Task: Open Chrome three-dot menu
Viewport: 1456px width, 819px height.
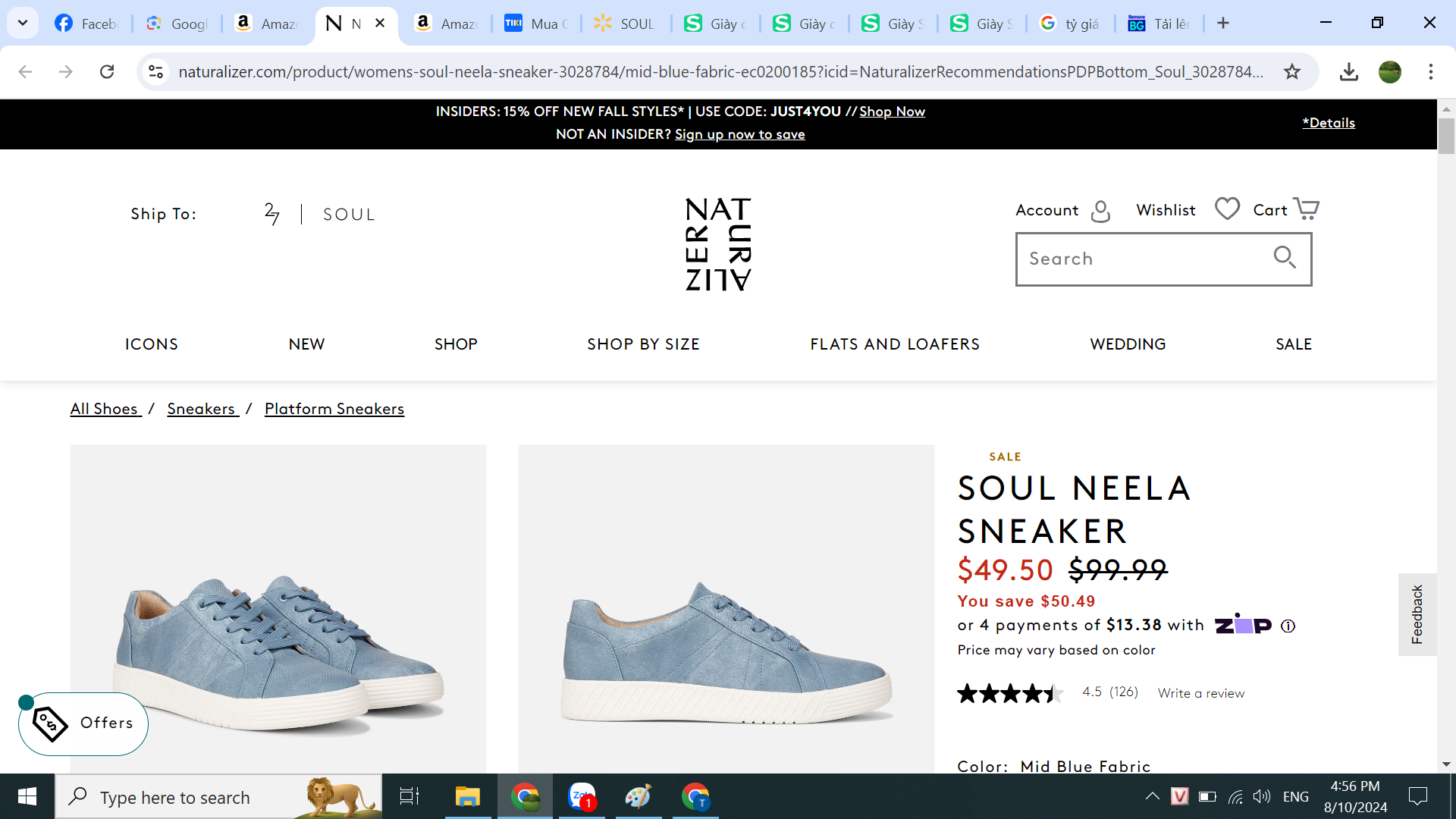Action: (1430, 72)
